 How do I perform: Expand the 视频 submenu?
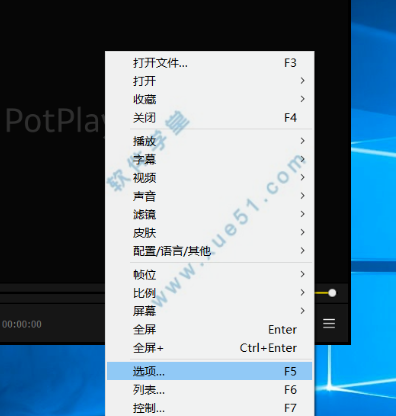point(209,178)
